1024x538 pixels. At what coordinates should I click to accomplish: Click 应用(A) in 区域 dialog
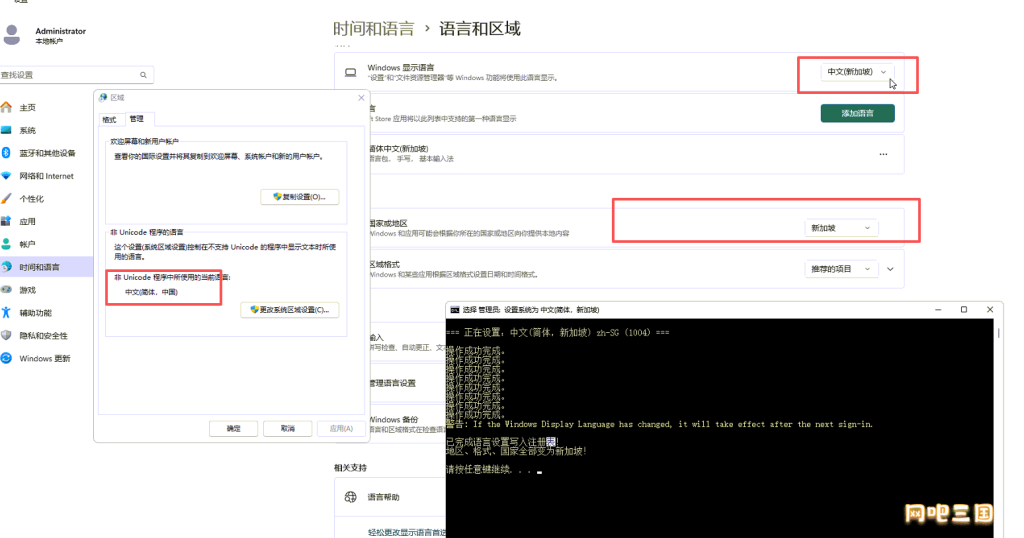point(341,428)
